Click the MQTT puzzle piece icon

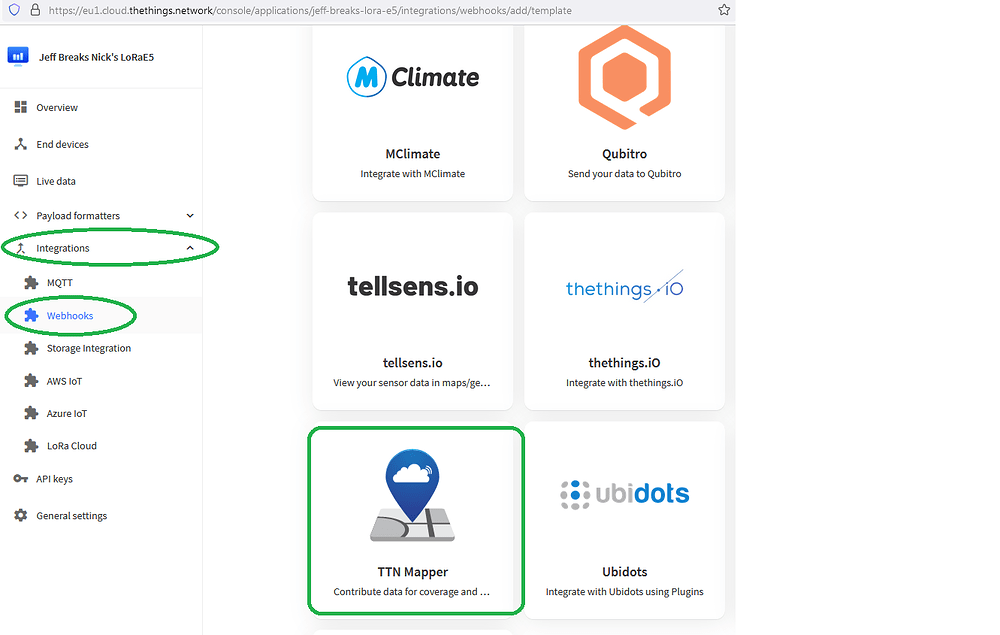pyautogui.click(x=31, y=282)
